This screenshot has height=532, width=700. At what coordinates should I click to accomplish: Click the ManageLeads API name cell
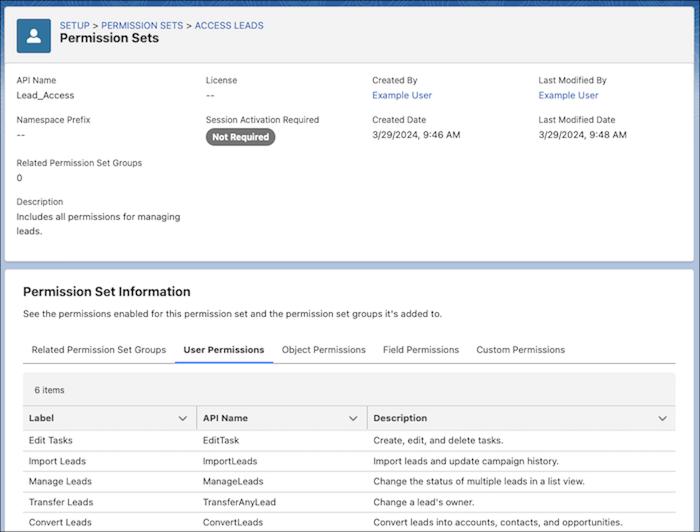[x=233, y=482]
